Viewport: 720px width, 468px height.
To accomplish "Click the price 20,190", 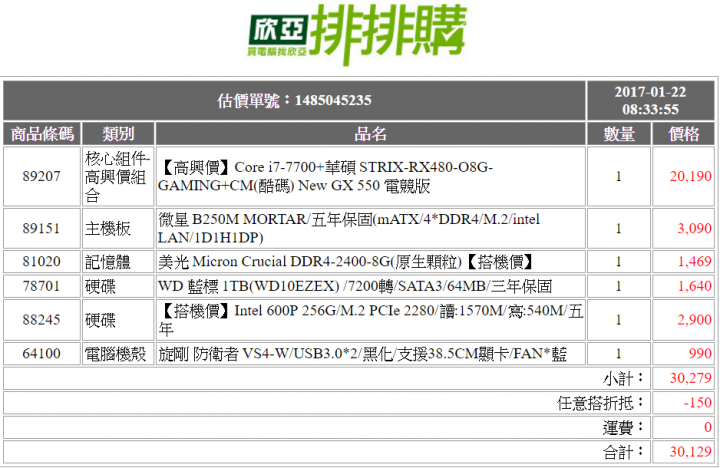I will [690, 176].
